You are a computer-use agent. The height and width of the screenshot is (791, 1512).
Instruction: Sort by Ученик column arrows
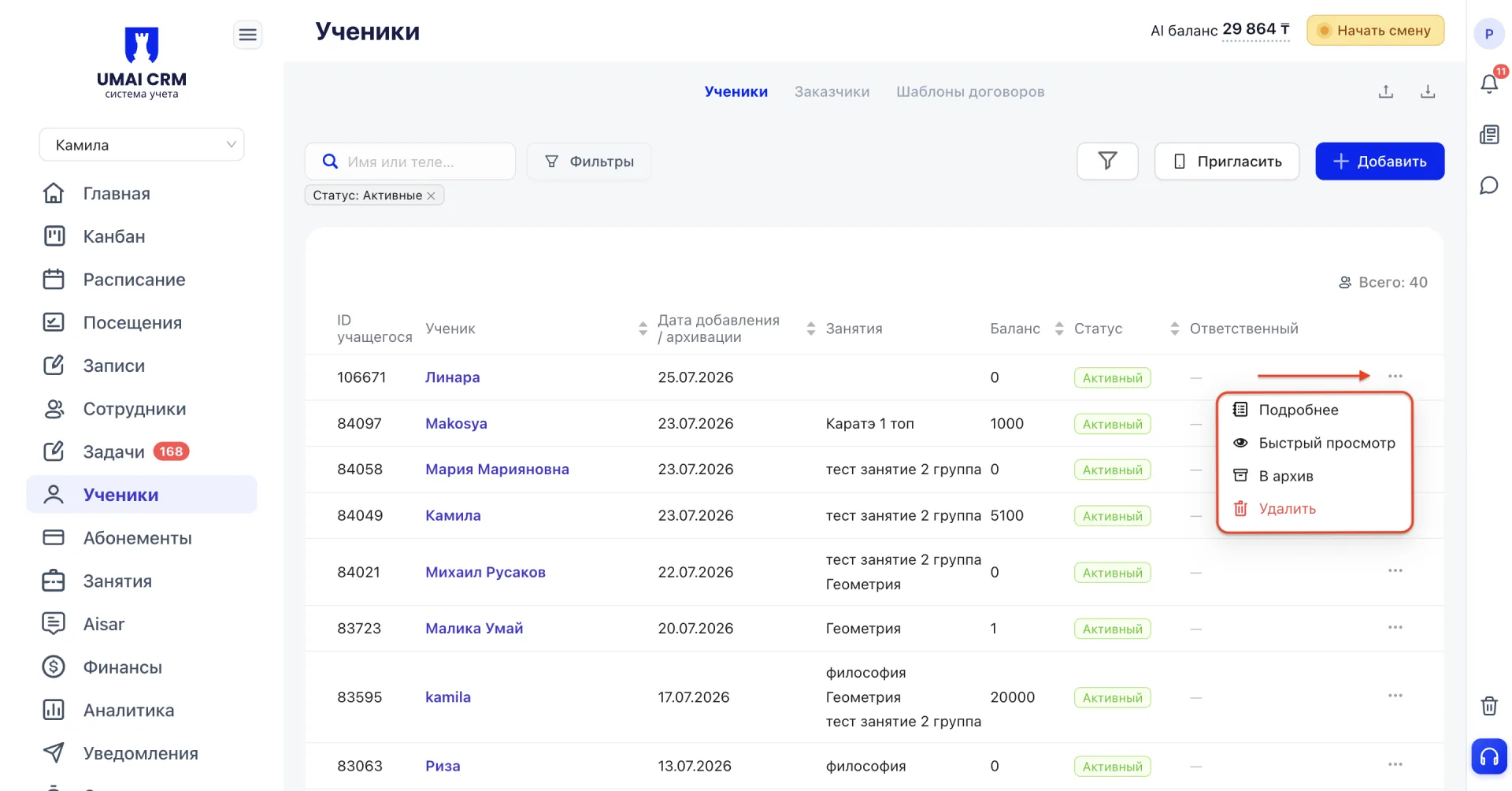tap(643, 329)
